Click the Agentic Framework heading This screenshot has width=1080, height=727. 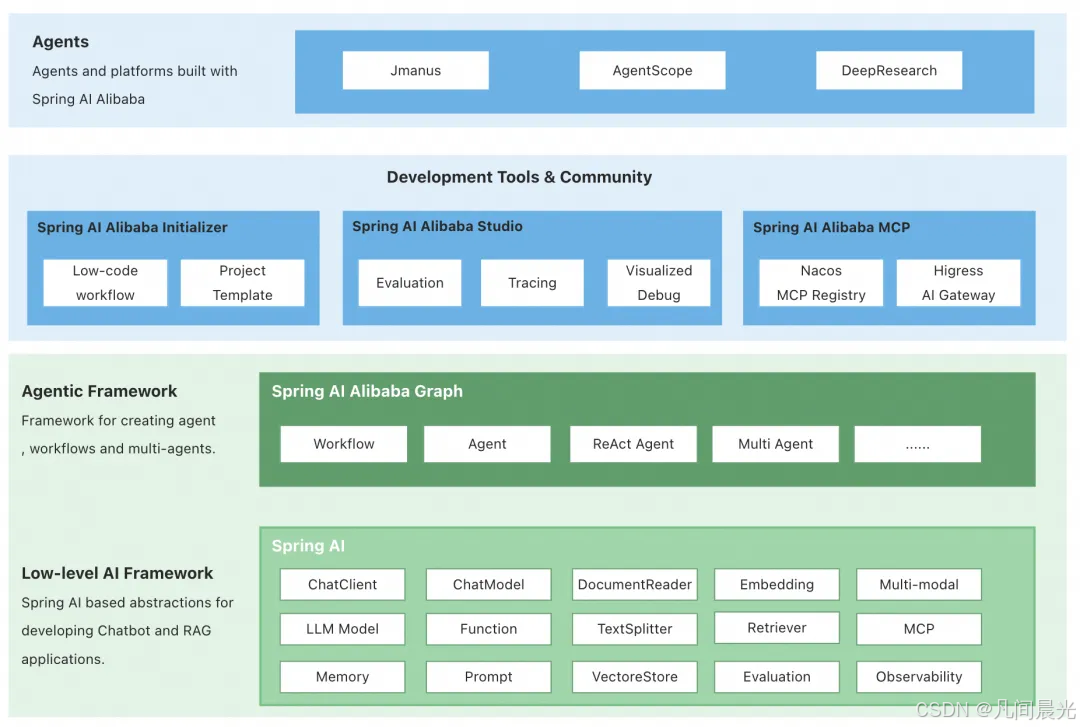(x=99, y=391)
